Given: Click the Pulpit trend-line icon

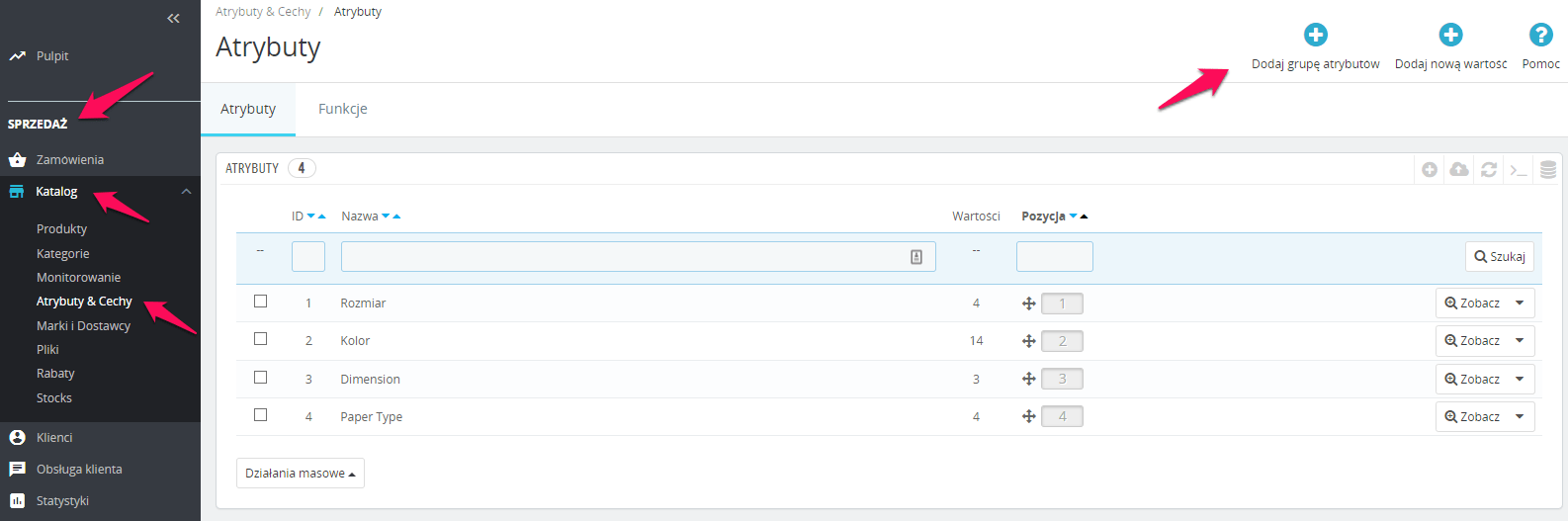Looking at the screenshot, I should coord(17,56).
